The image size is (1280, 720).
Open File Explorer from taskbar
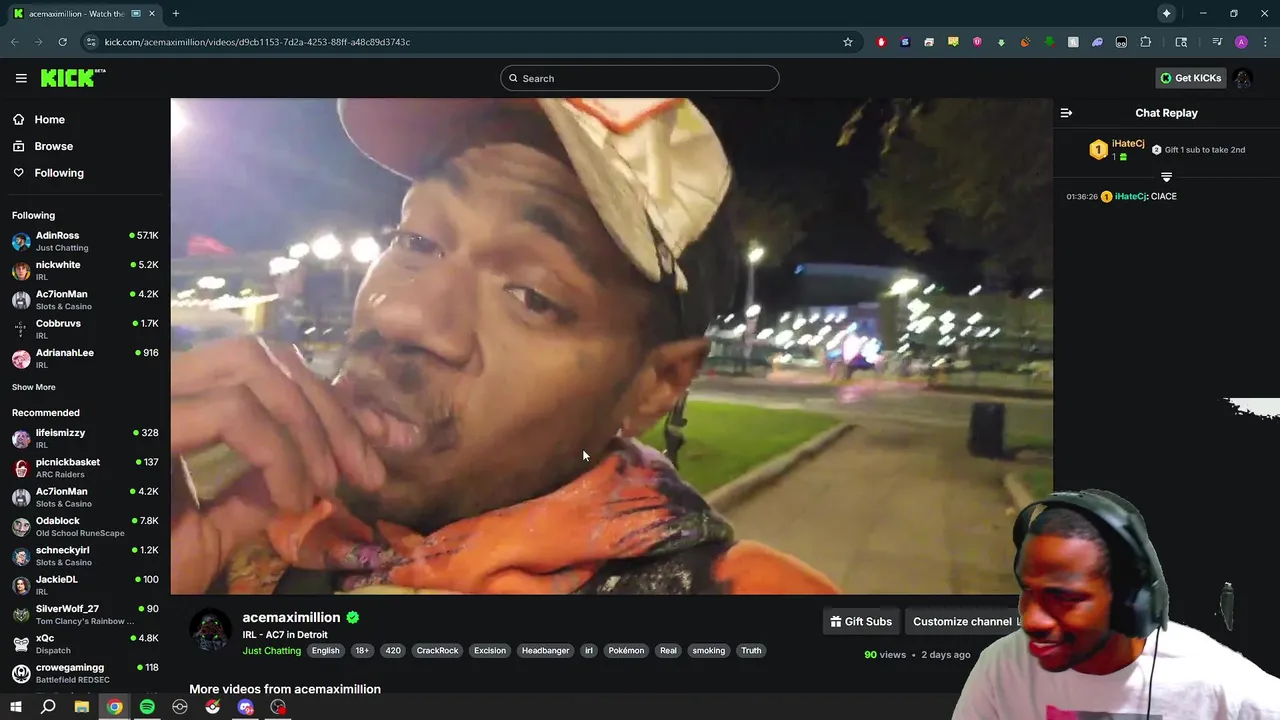point(82,707)
